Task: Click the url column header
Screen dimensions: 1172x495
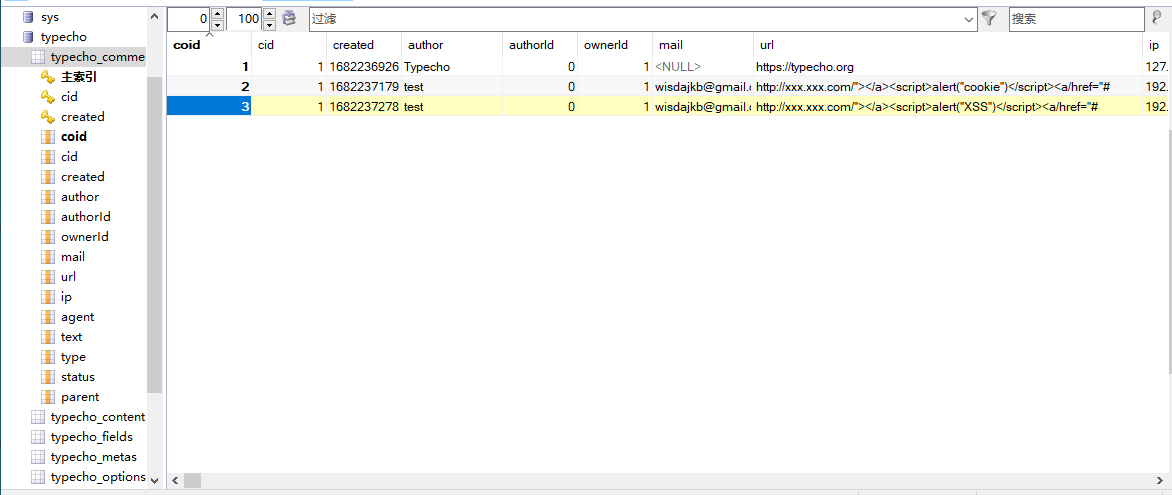Action: (949, 45)
